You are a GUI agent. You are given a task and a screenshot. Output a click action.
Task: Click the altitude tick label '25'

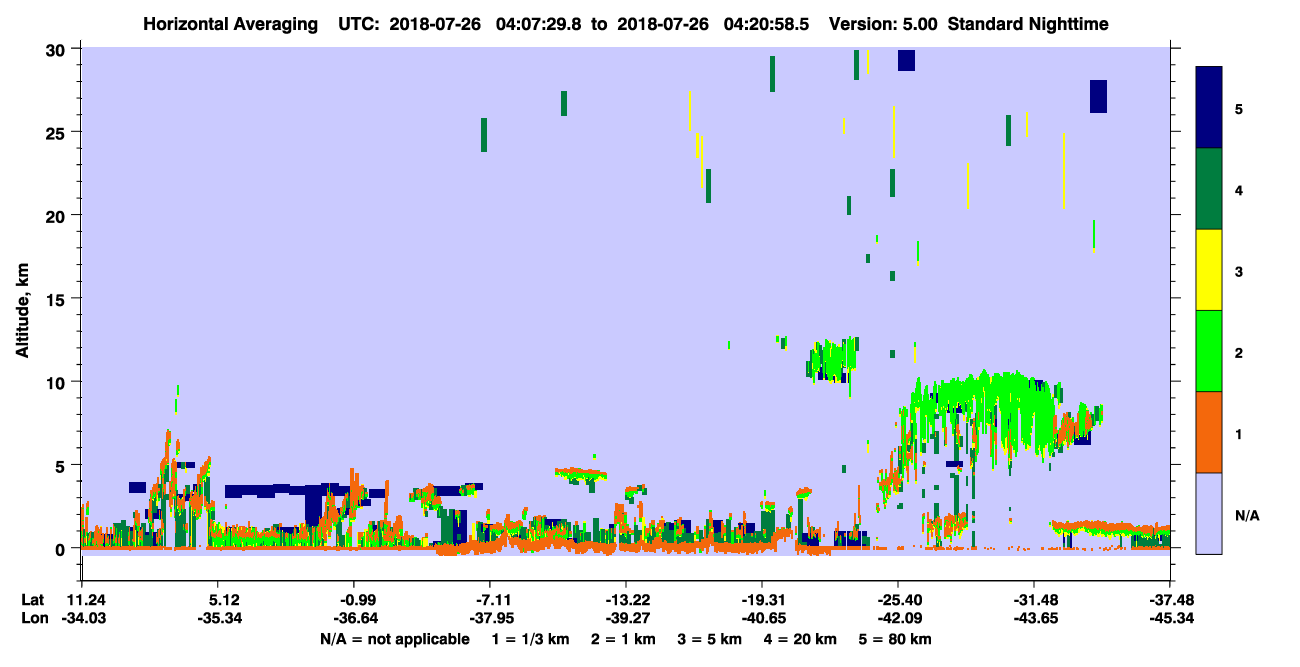tap(58, 132)
